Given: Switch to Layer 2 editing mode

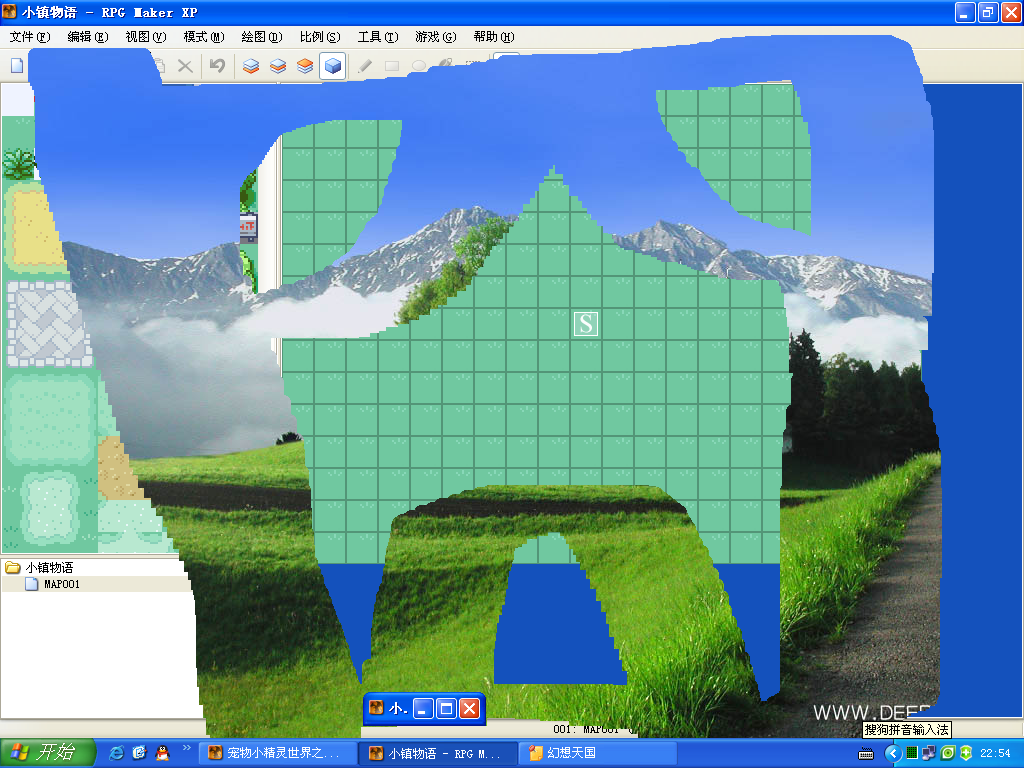Looking at the screenshot, I should (x=278, y=66).
